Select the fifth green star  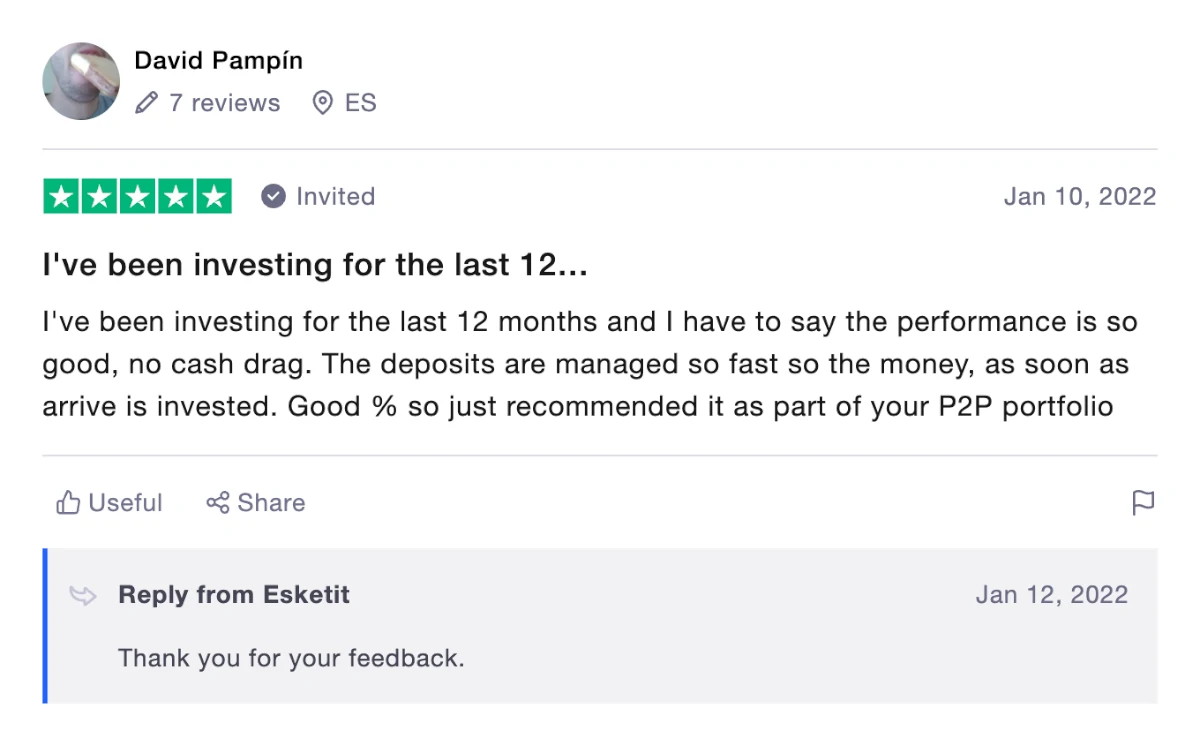click(x=213, y=196)
